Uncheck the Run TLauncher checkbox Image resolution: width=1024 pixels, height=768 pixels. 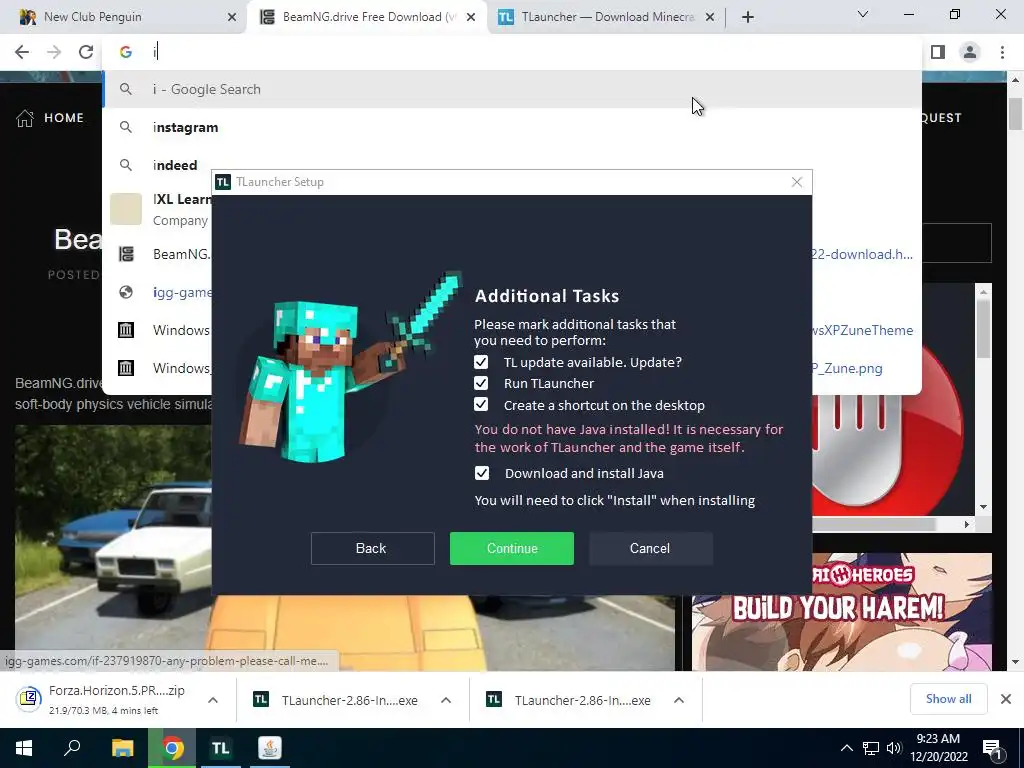tap(481, 383)
